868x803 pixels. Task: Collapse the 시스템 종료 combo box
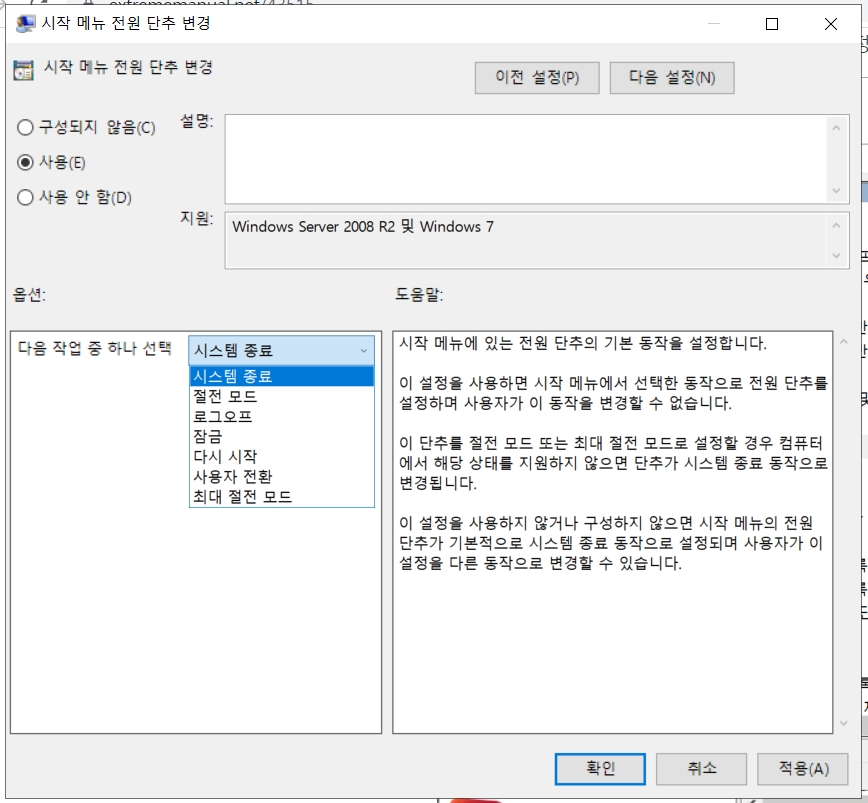point(282,350)
